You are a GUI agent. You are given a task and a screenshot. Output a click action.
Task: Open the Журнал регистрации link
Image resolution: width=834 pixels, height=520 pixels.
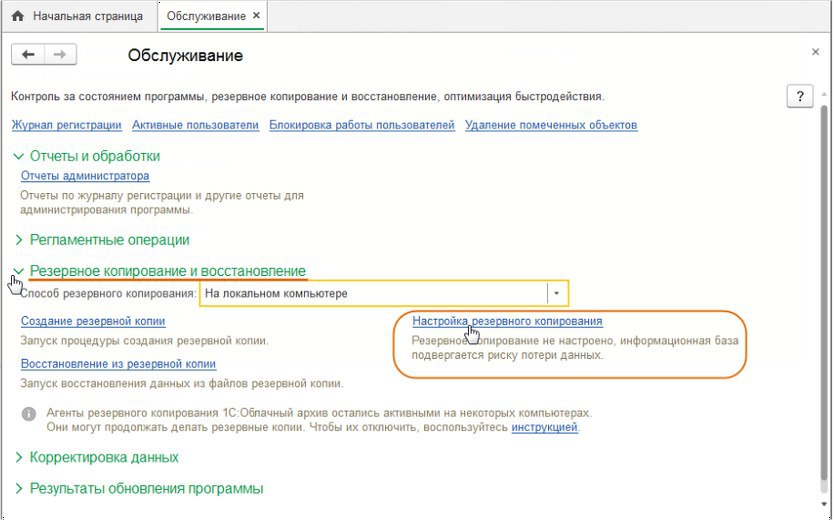point(66,125)
